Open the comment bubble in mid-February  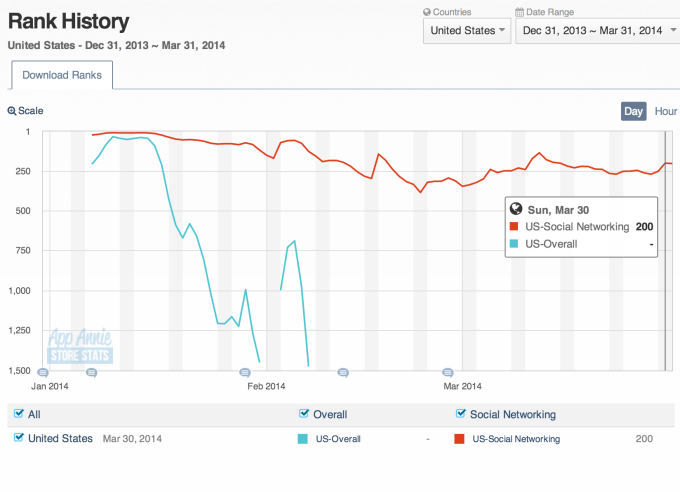coord(343,372)
